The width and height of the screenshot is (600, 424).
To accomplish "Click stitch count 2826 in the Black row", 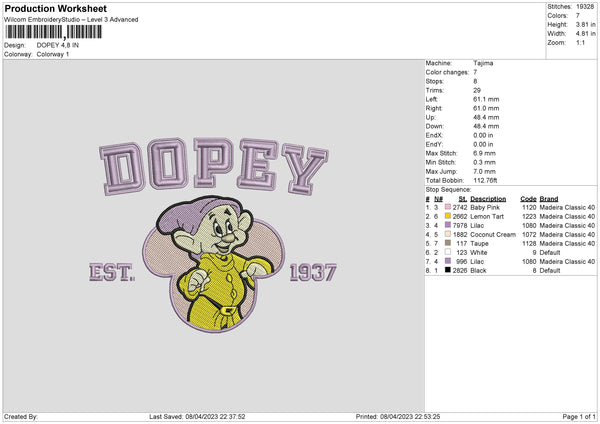I will click(460, 271).
